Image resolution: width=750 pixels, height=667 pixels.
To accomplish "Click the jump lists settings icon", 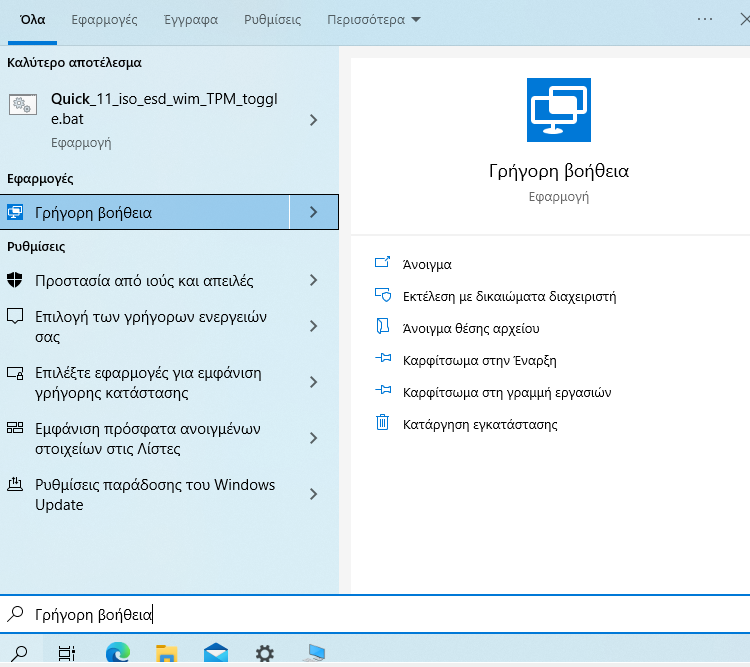I will (15, 428).
